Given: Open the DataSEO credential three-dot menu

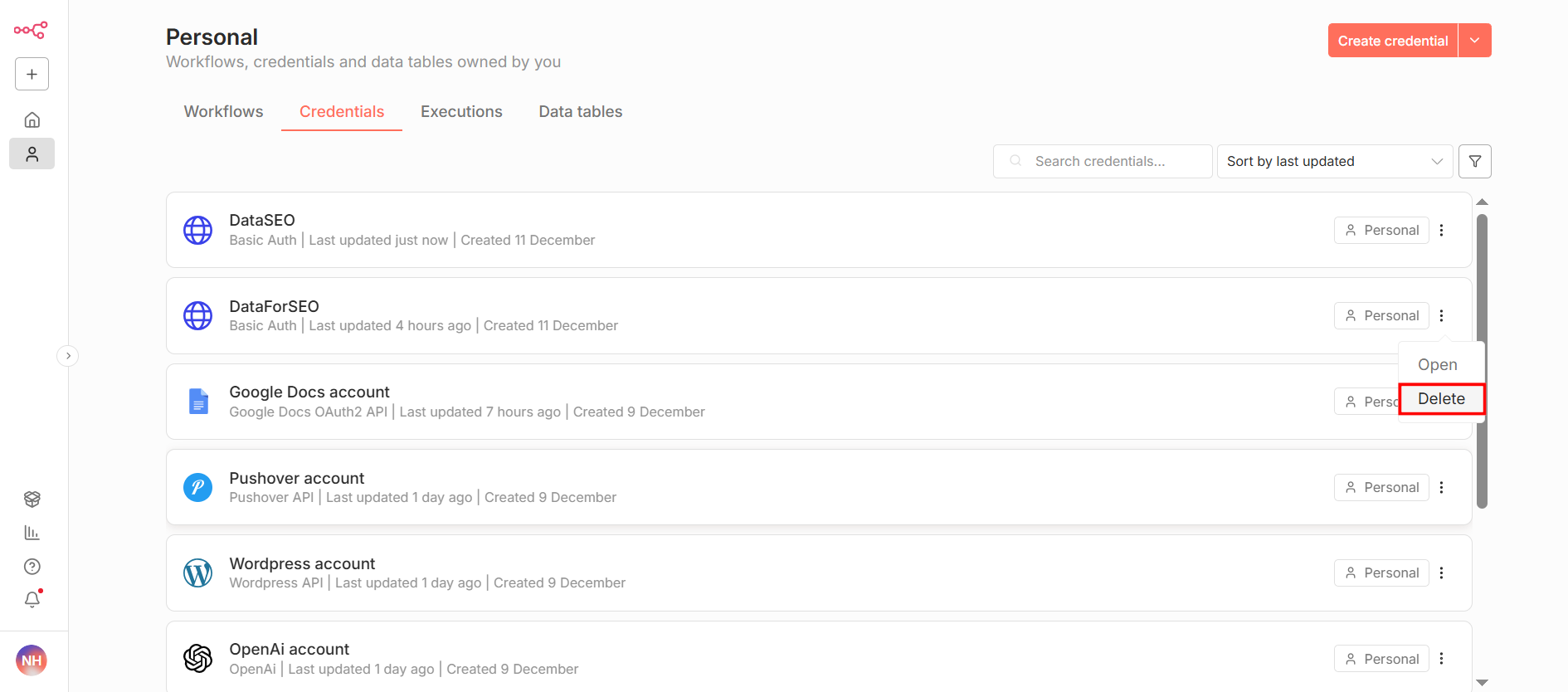Looking at the screenshot, I should tap(1441, 231).
